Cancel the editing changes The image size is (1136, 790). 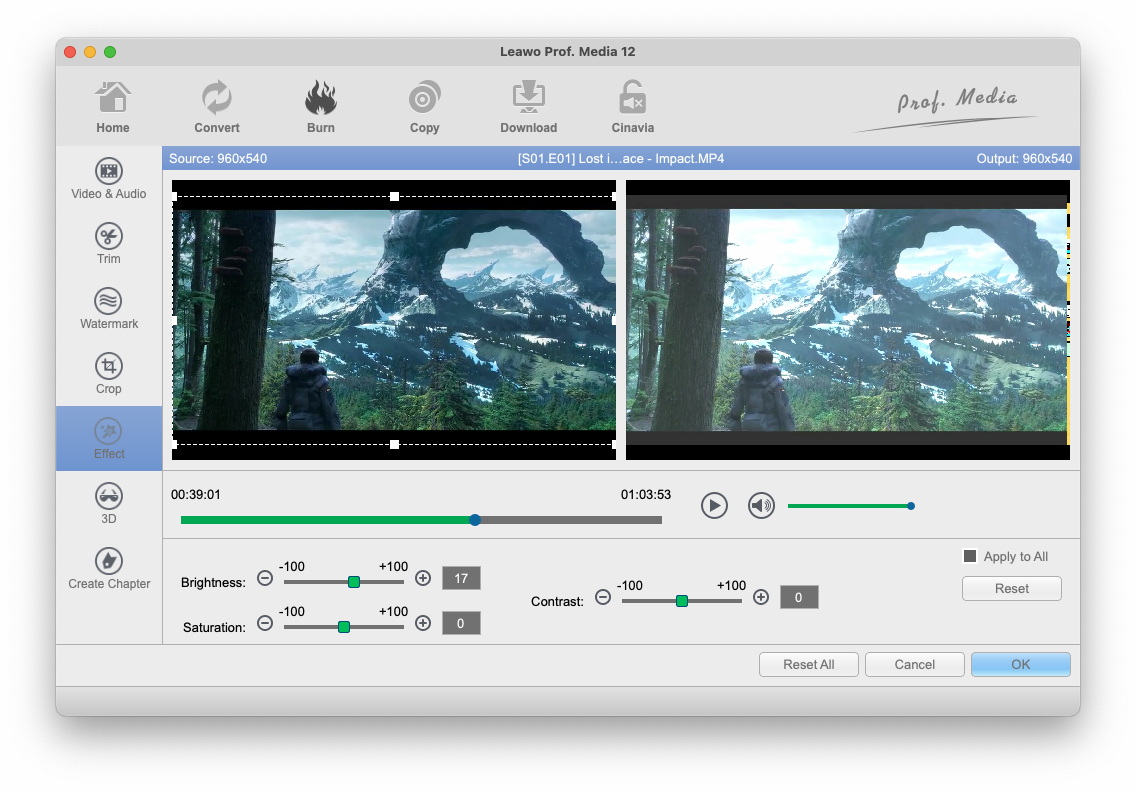pos(914,665)
